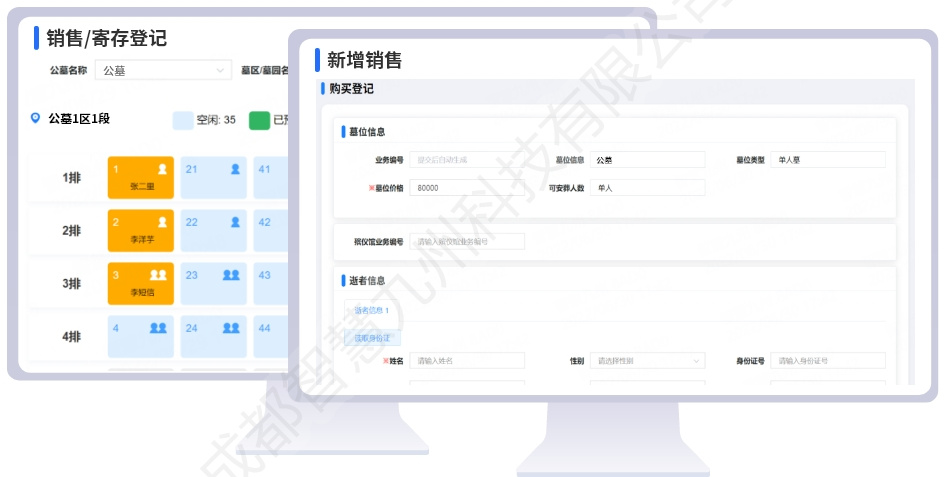This screenshot has width=950, height=477.
Task: Click the person icon on plot 2
Action: (162, 222)
